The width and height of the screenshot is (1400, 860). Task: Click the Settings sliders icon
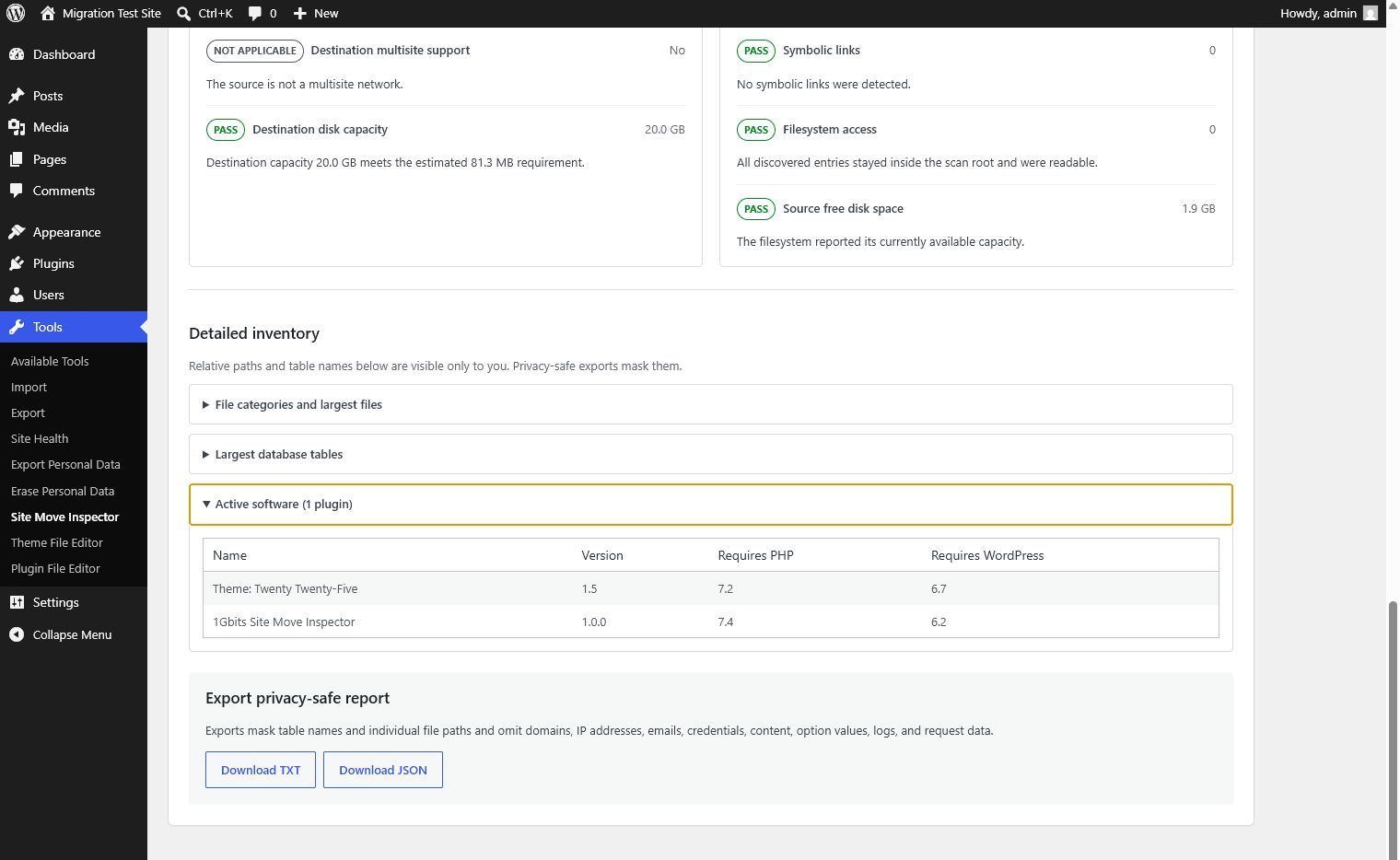[x=17, y=602]
